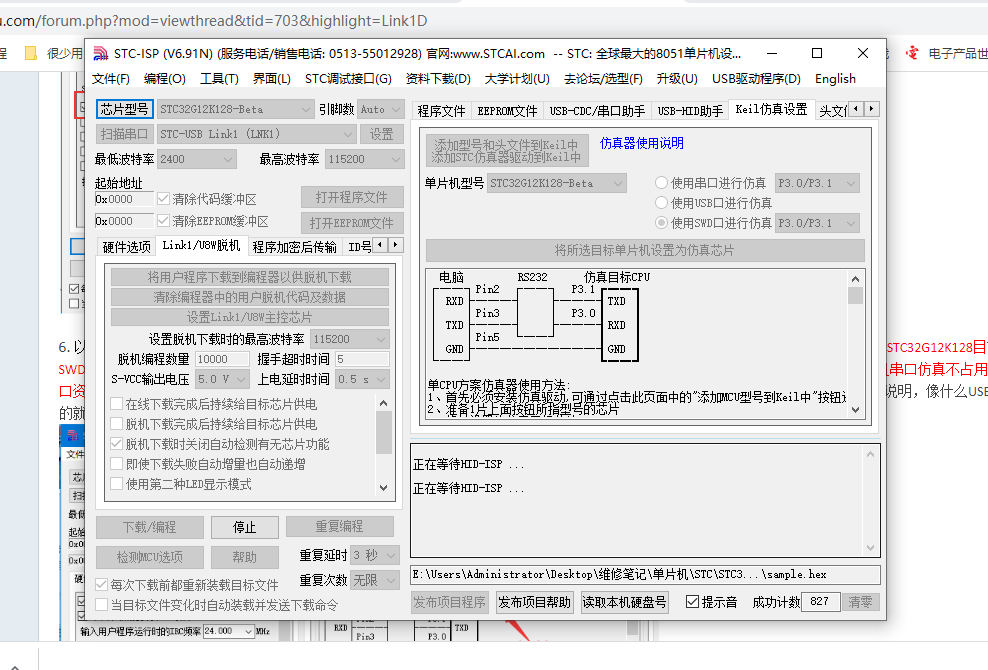Open 文件(F) menu
Viewport: 988px width, 670px height.
111,79
